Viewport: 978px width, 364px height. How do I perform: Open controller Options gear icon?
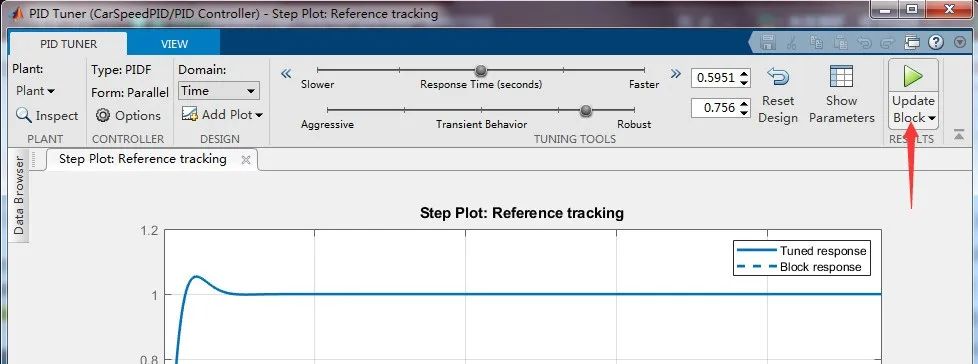[103, 115]
